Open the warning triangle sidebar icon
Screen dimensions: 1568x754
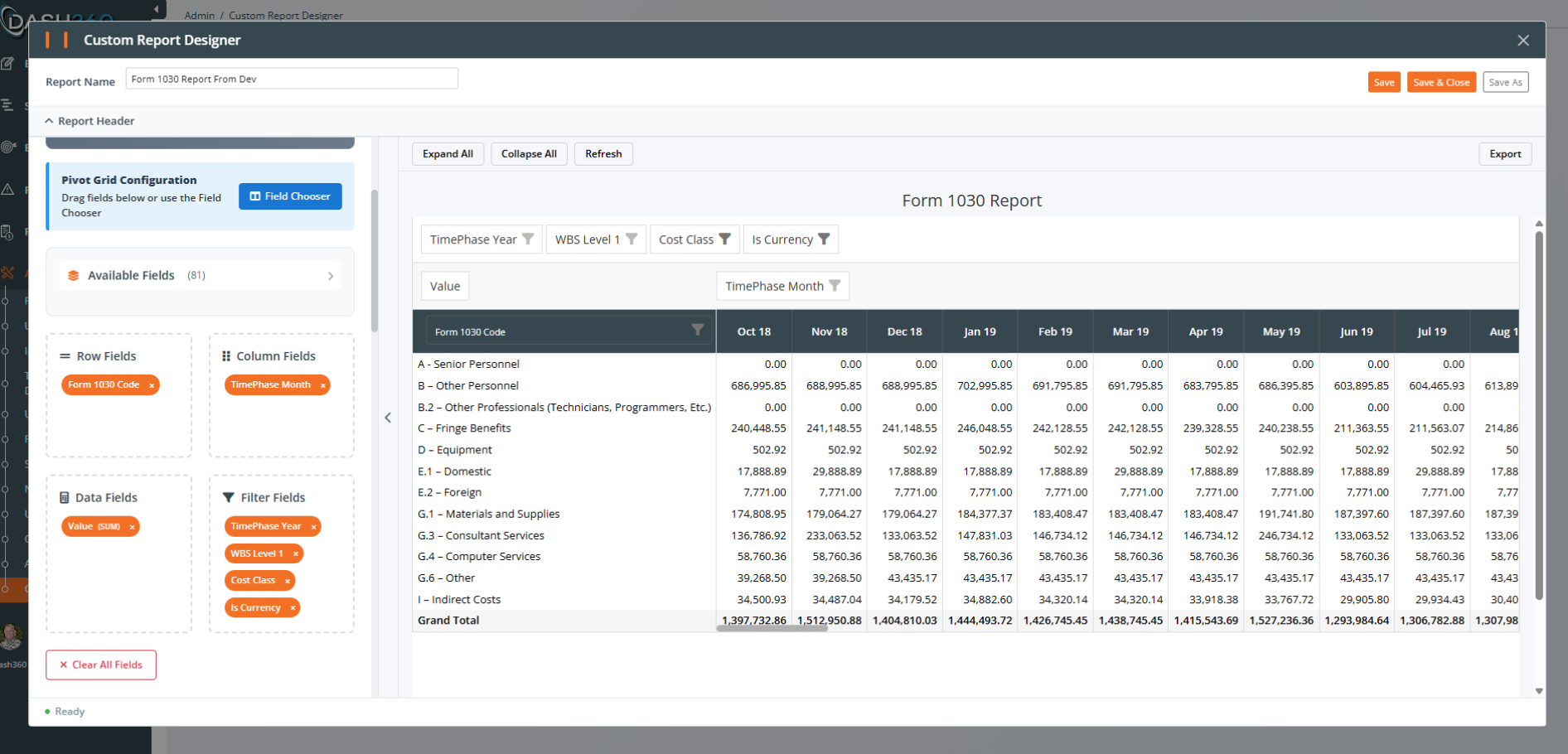[7, 189]
